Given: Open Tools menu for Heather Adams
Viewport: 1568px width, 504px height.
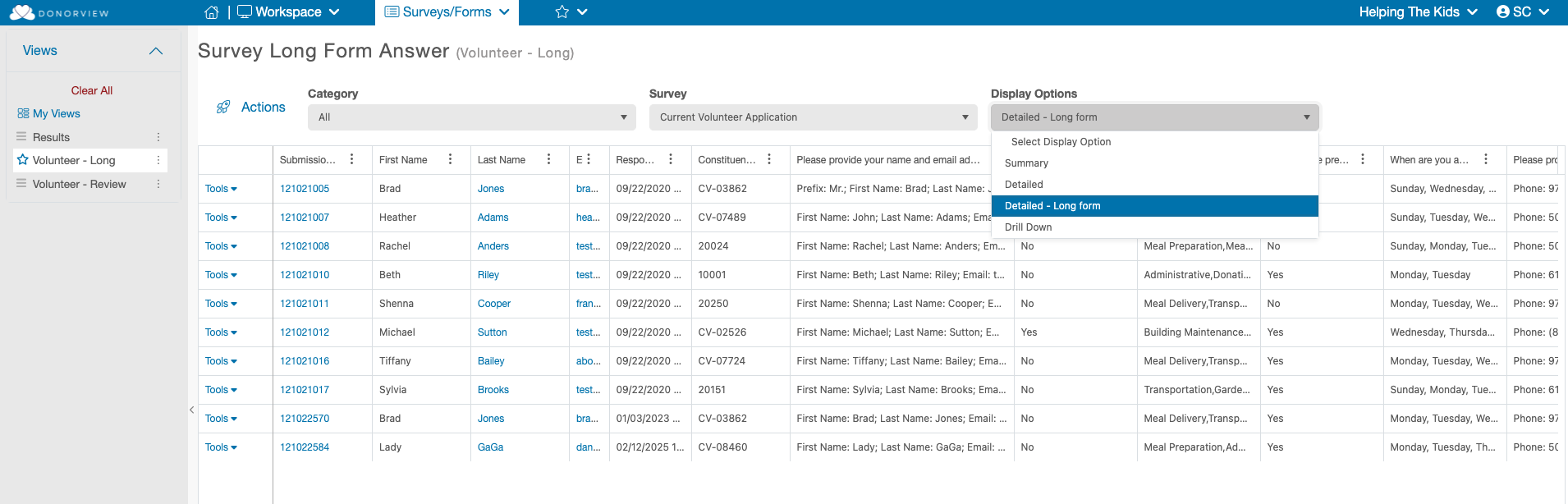Looking at the screenshot, I should (x=221, y=218).
